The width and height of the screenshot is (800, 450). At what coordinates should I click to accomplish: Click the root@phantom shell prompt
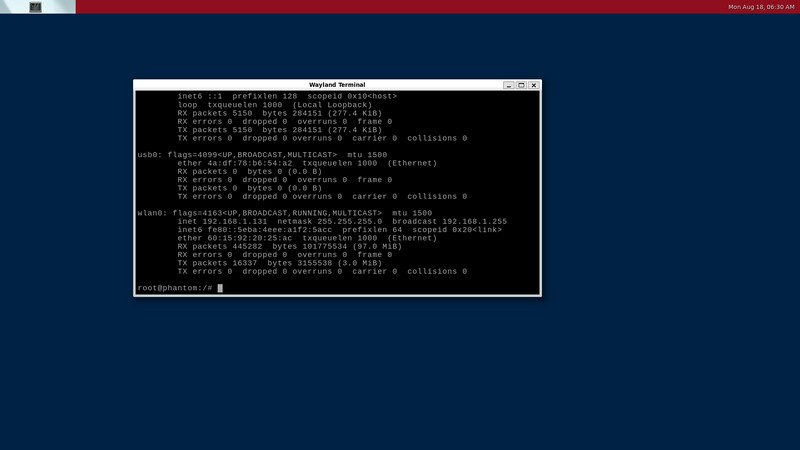click(174, 288)
